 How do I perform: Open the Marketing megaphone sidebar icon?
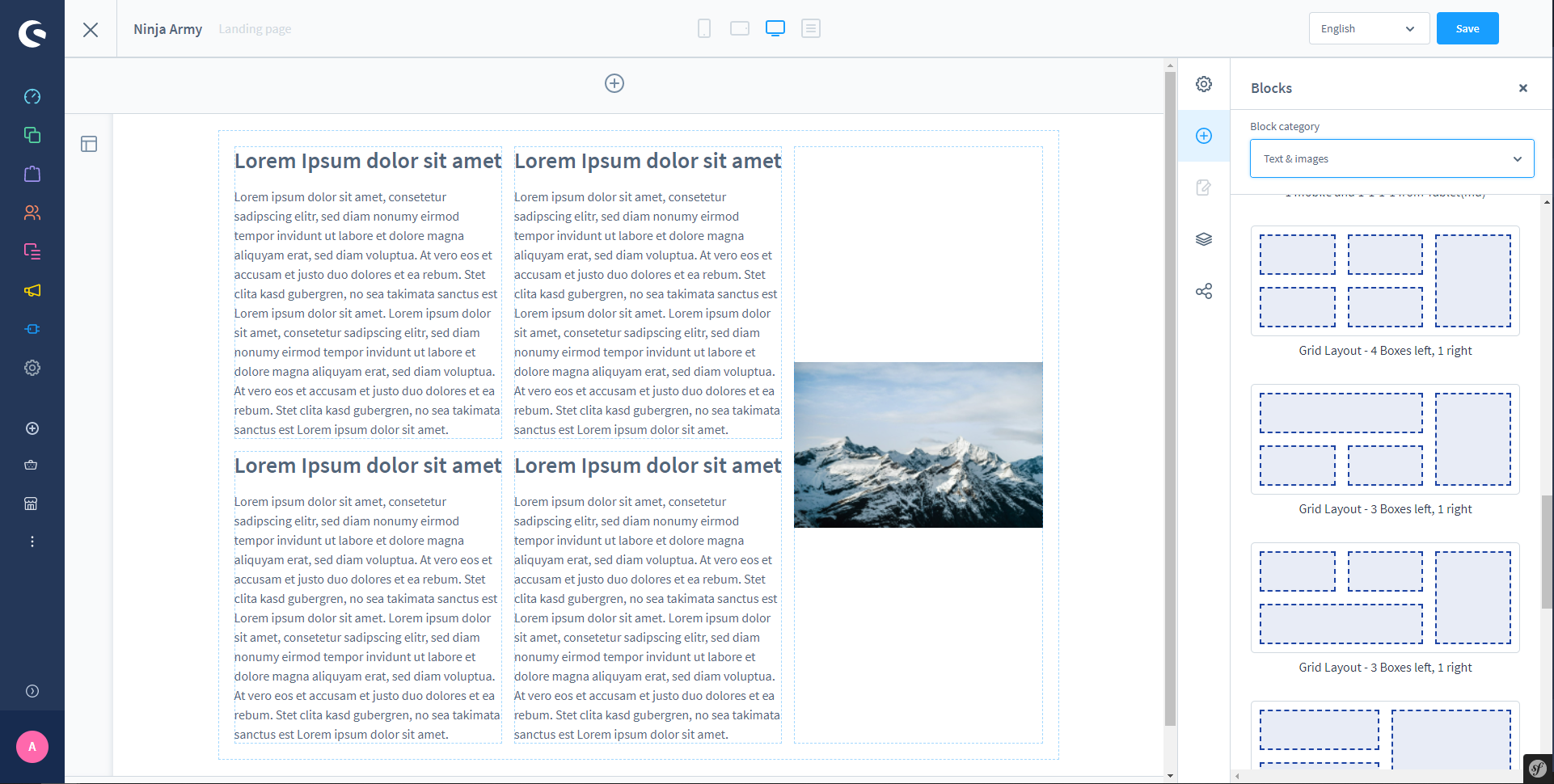point(32,290)
